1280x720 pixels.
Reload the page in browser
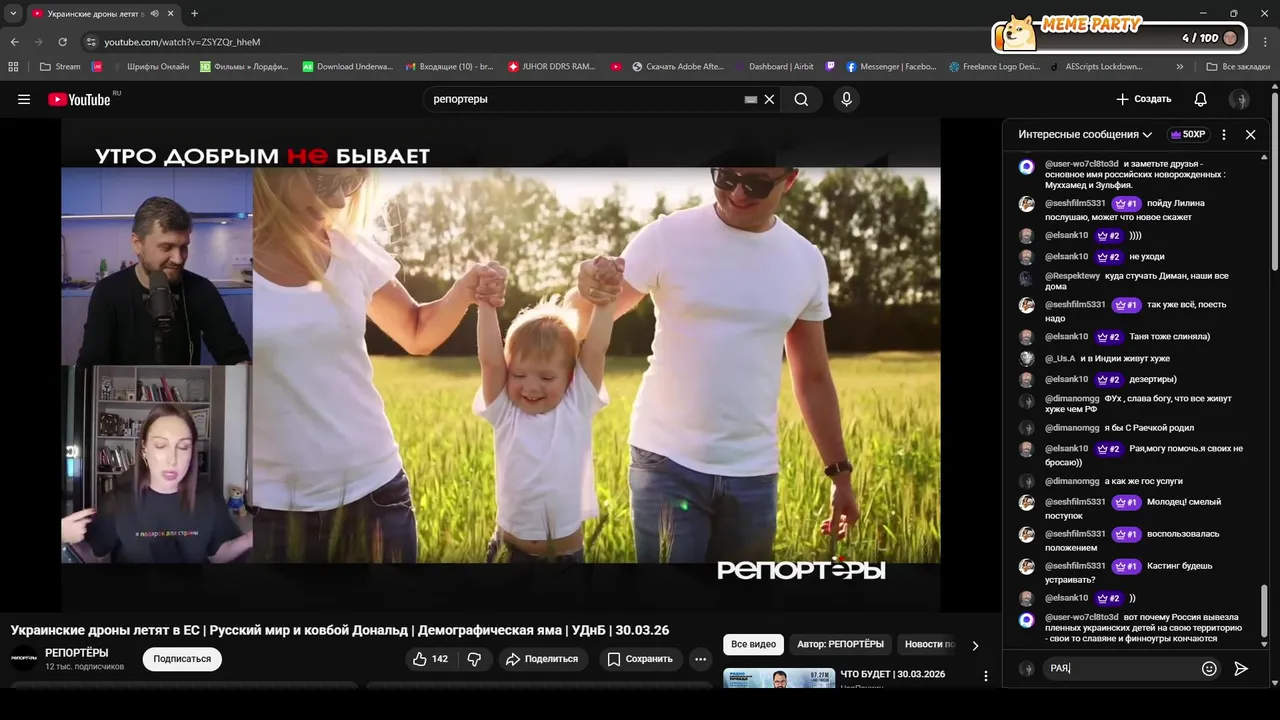coord(62,42)
